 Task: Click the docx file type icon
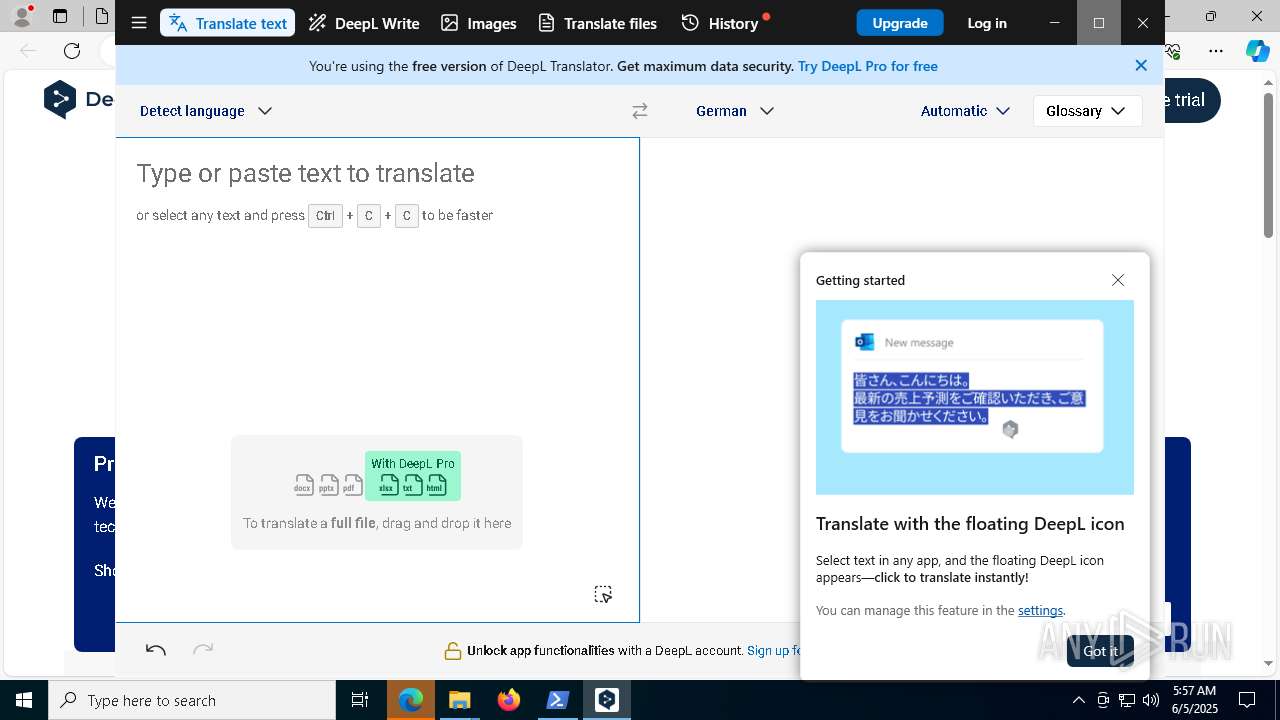(304, 485)
